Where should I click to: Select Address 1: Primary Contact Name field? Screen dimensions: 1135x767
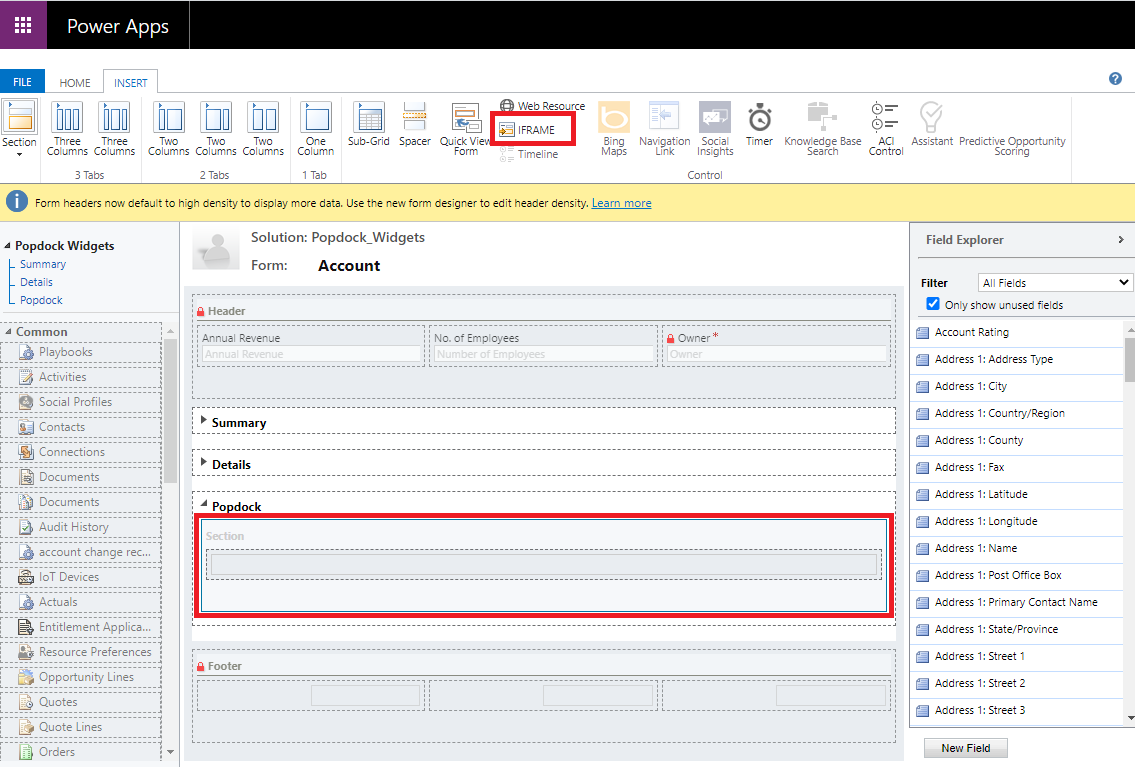(x=1018, y=602)
